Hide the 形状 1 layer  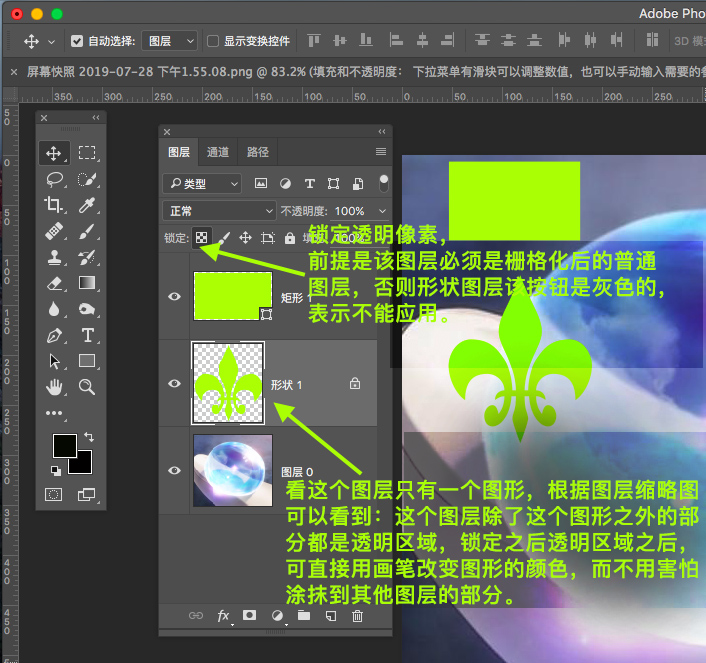click(174, 383)
